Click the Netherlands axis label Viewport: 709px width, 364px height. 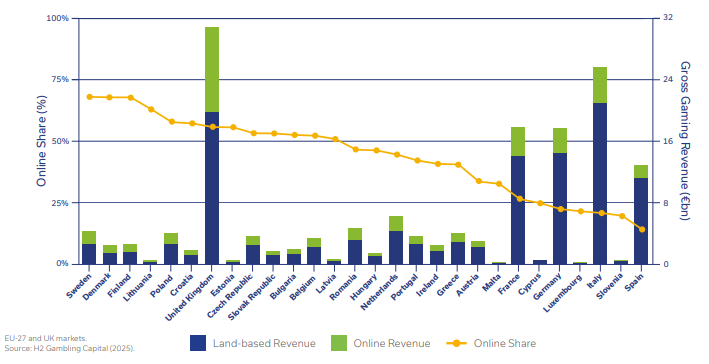coord(380,291)
